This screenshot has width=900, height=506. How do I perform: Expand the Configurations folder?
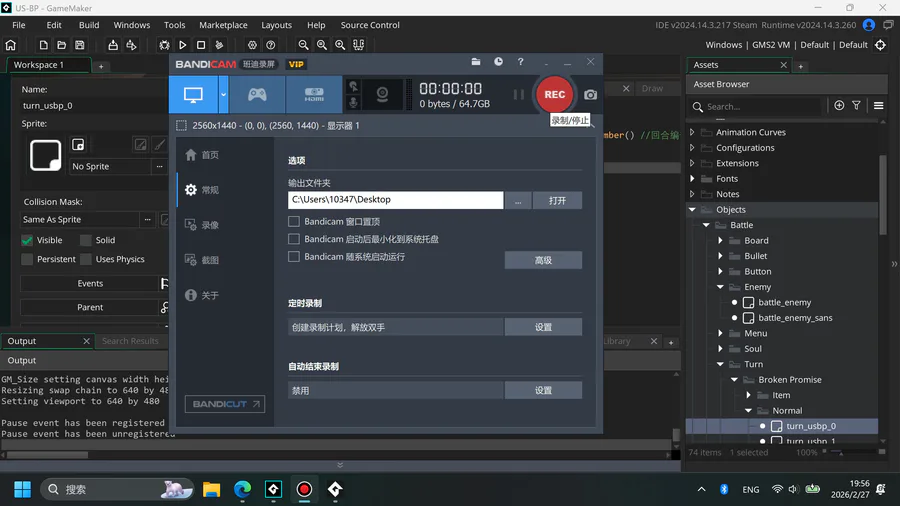coord(692,147)
